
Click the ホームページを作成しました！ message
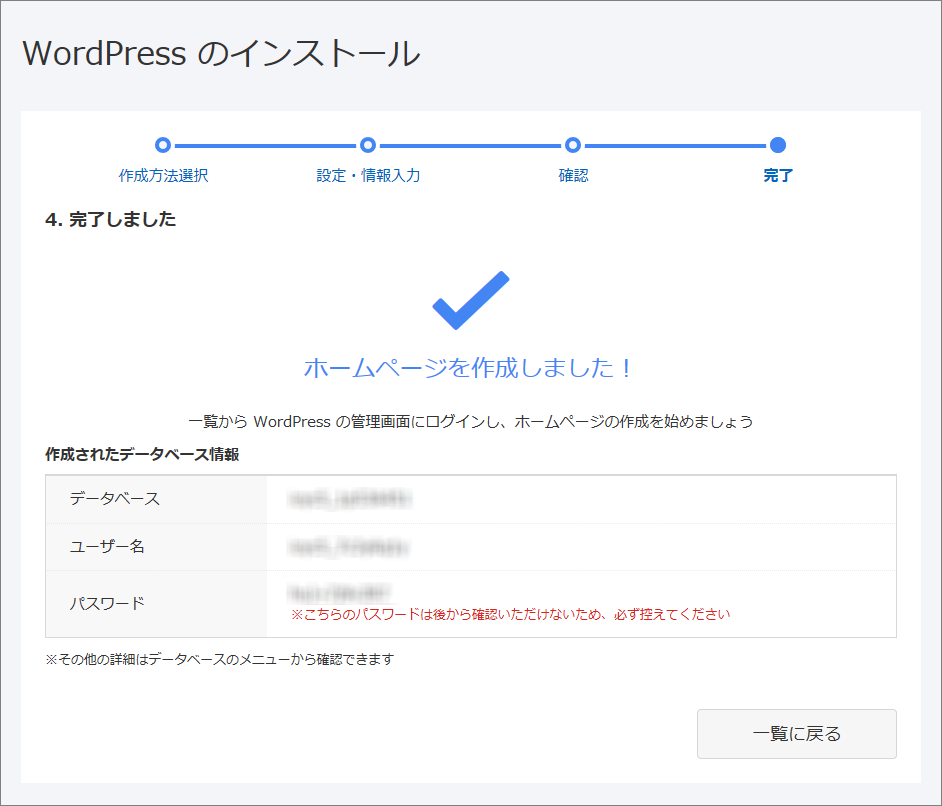tap(469, 368)
